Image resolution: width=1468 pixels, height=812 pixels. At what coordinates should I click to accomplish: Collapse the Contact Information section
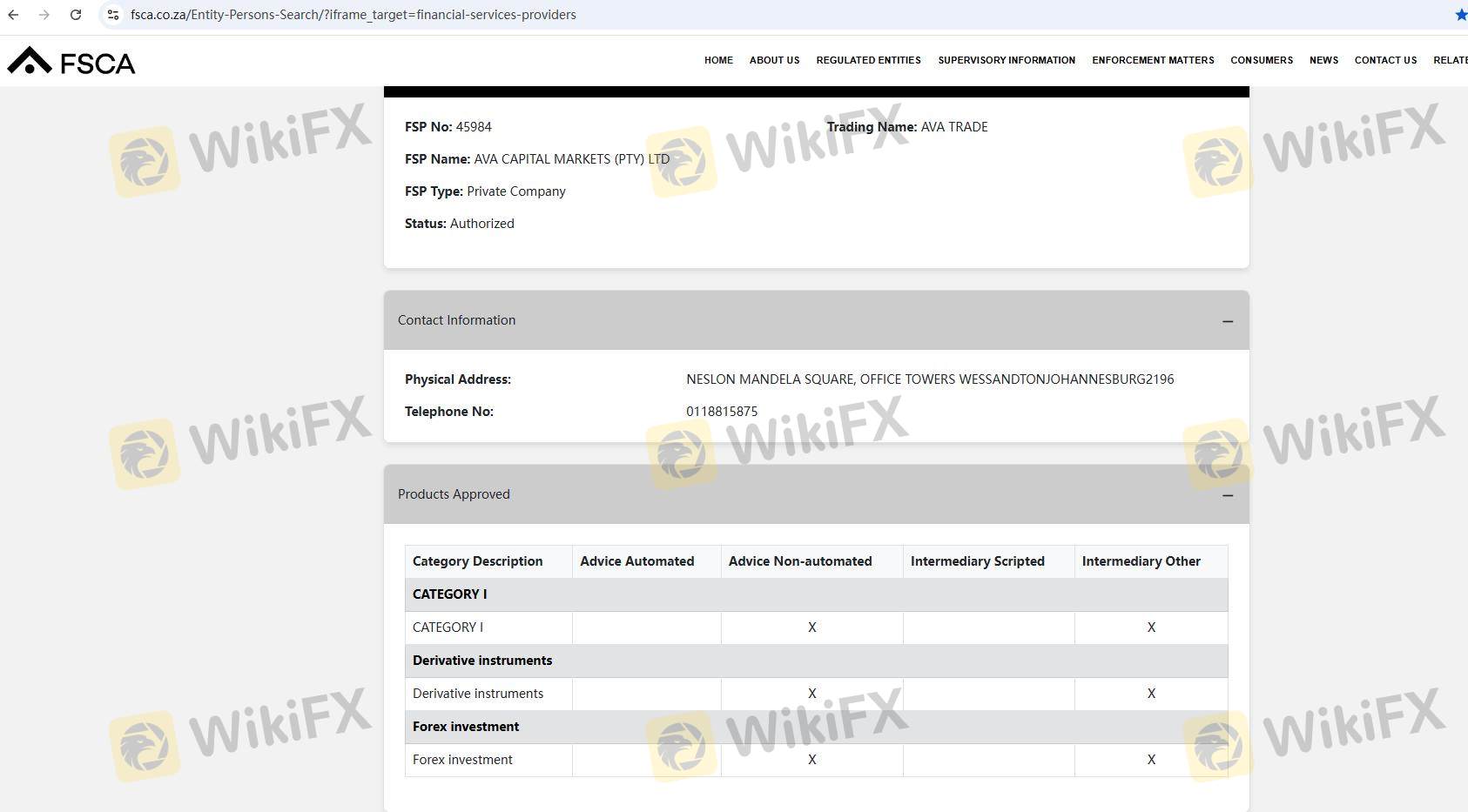[1227, 321]
